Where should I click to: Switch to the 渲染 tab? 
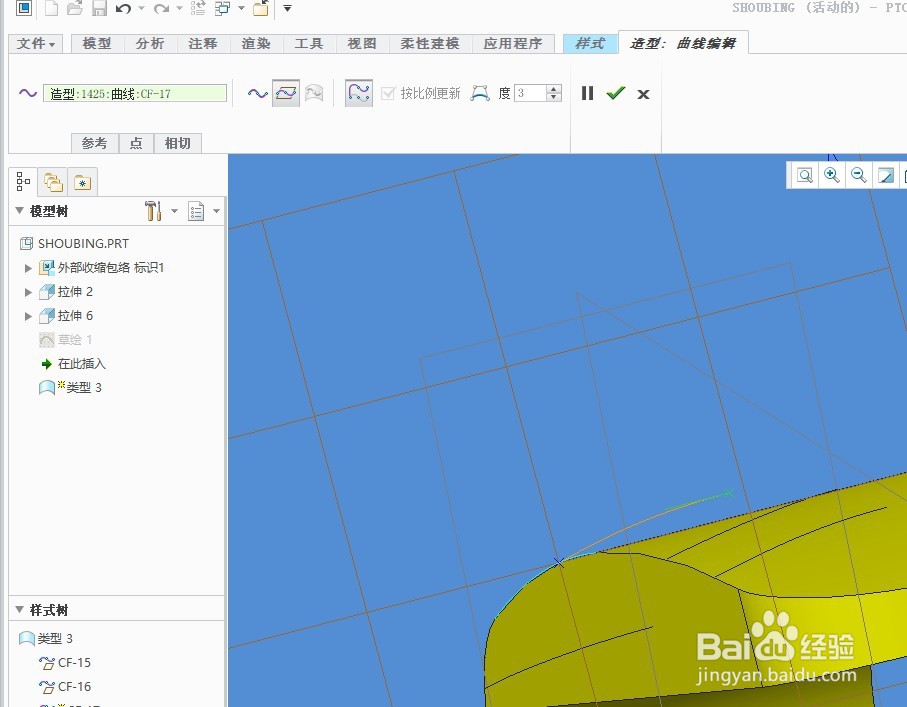[256, 43]
